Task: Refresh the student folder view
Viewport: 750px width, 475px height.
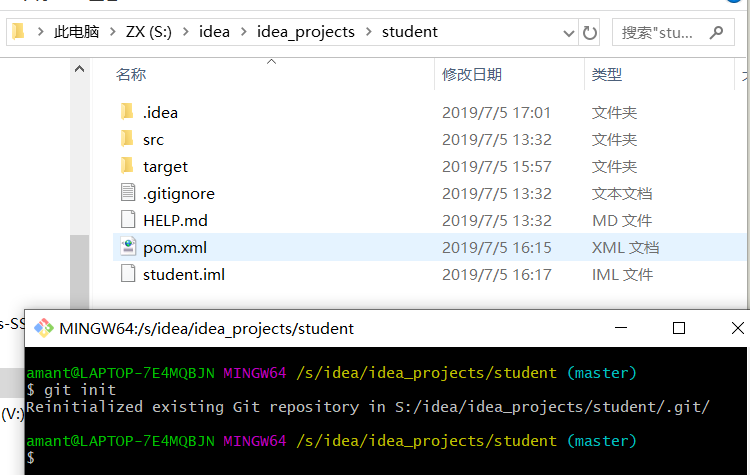Action: point(590,32)
